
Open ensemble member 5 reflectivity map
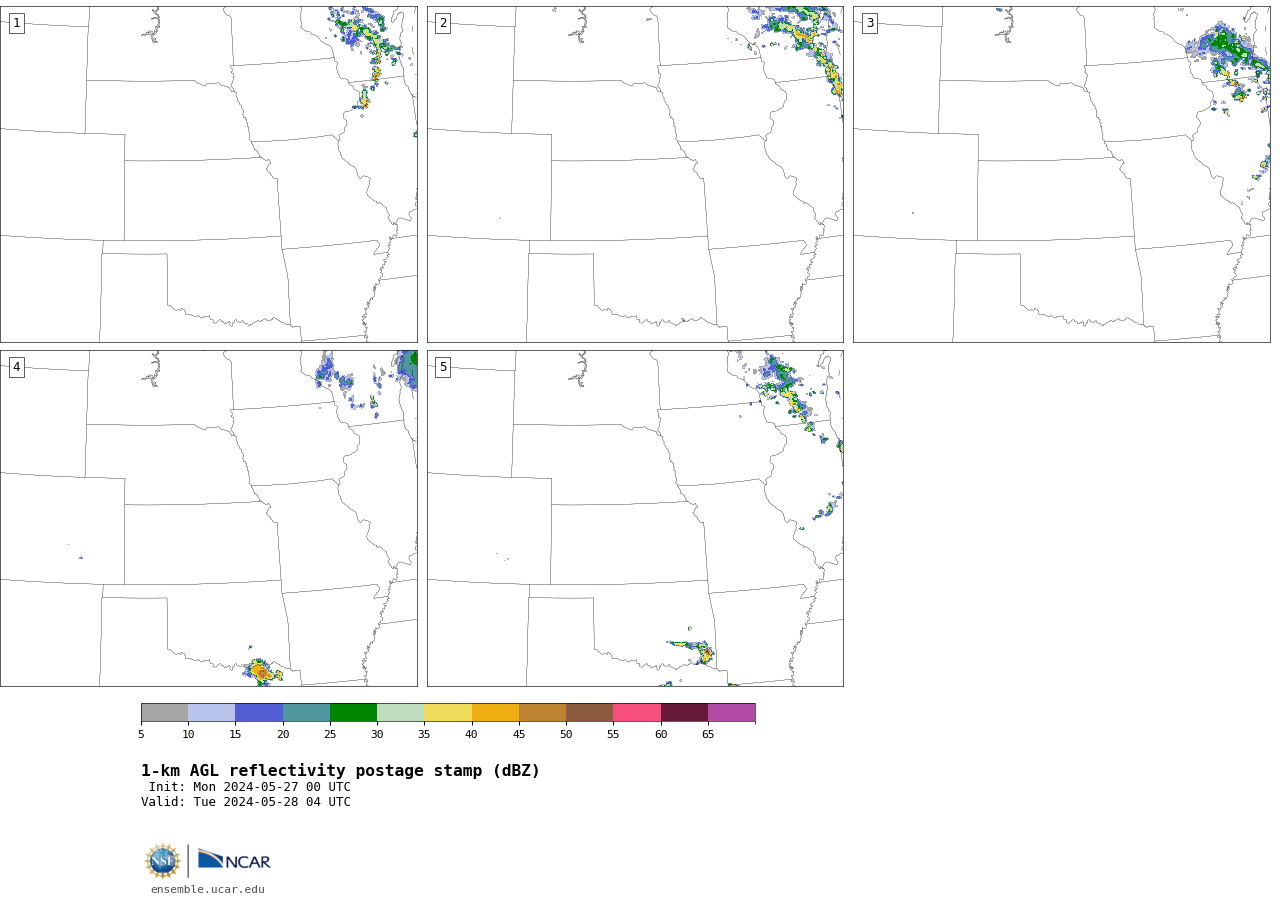(635, 518)
